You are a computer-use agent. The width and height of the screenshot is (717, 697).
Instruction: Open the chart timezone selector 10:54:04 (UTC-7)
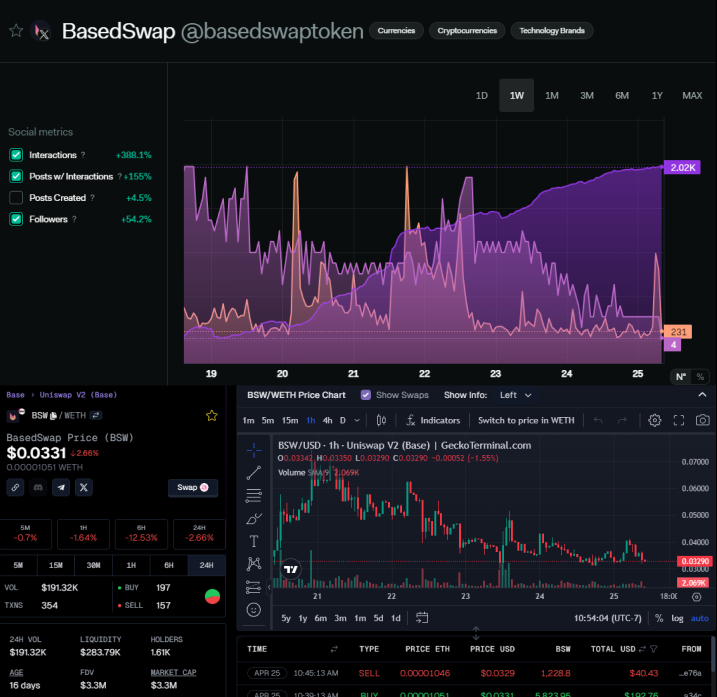[608, 618]
